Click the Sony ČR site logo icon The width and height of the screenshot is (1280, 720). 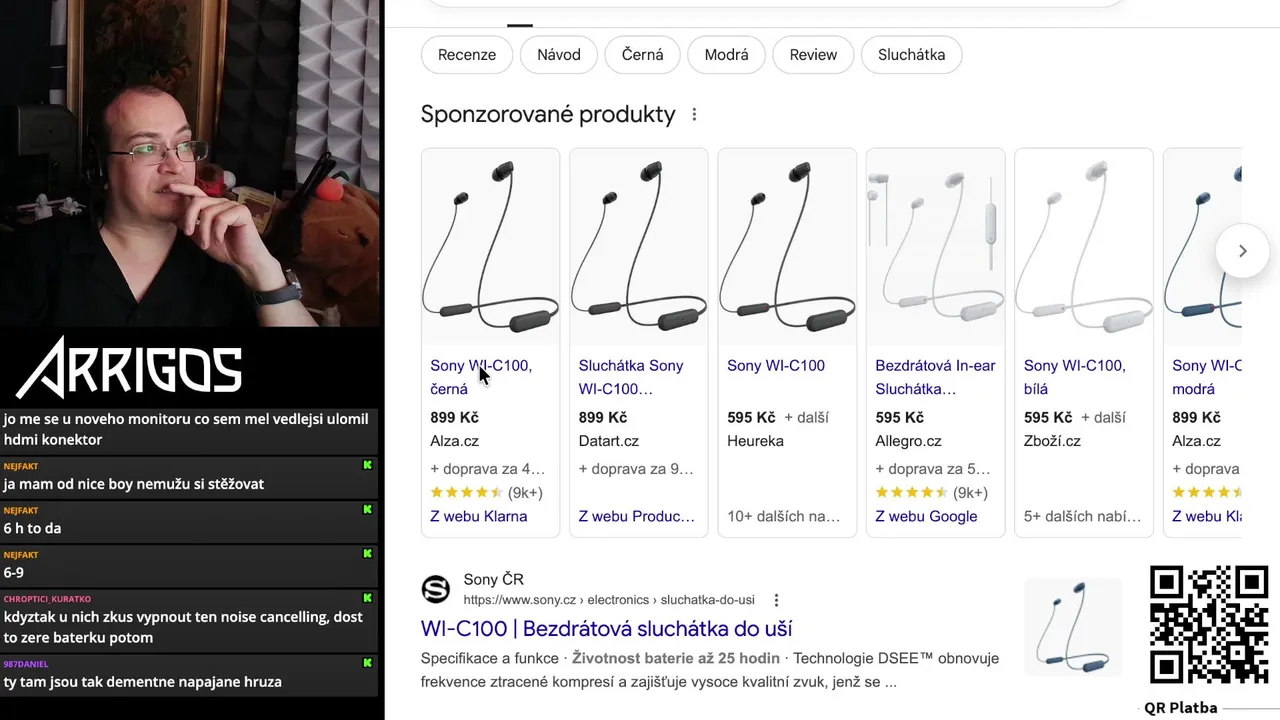[x=436, y=590]
